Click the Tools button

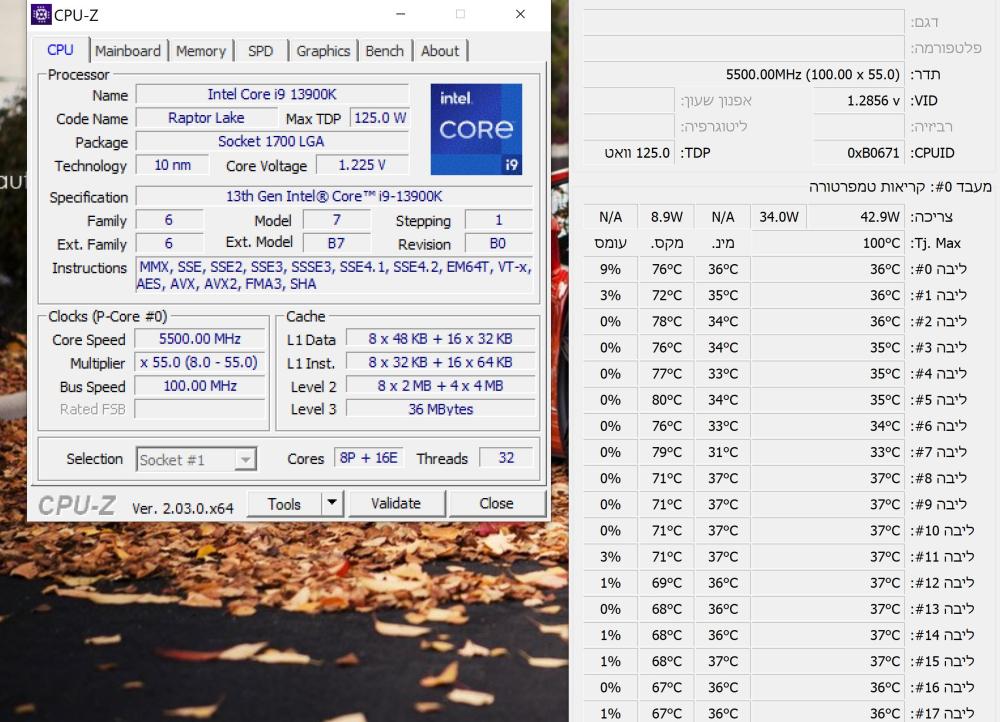pos(284,504)
